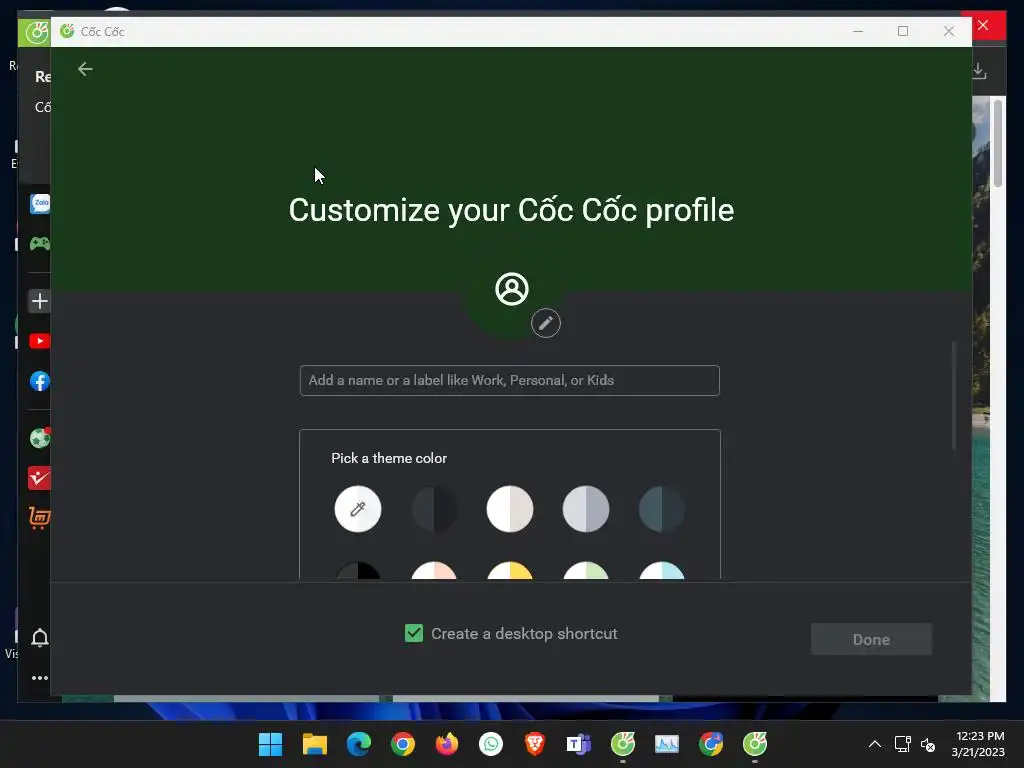Select the dark slate blue theme swatch
Image resolution: width=1024 pixels, height=768 pixels.
662,509
